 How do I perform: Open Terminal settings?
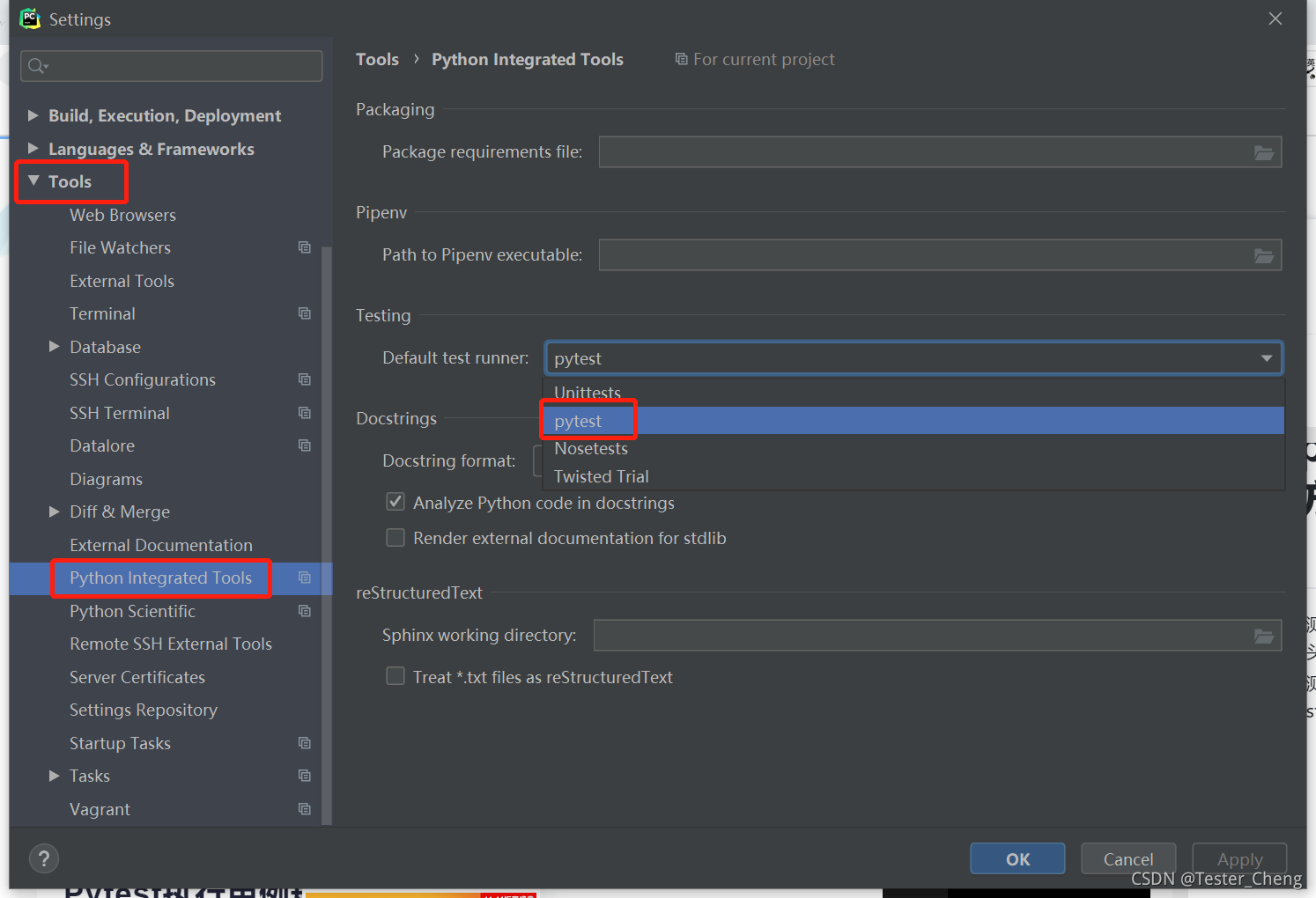[102, 313]
